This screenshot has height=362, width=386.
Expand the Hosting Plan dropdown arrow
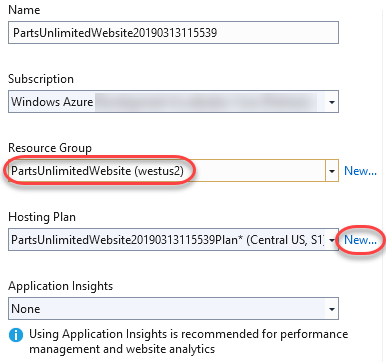click(x=332, y=240)
